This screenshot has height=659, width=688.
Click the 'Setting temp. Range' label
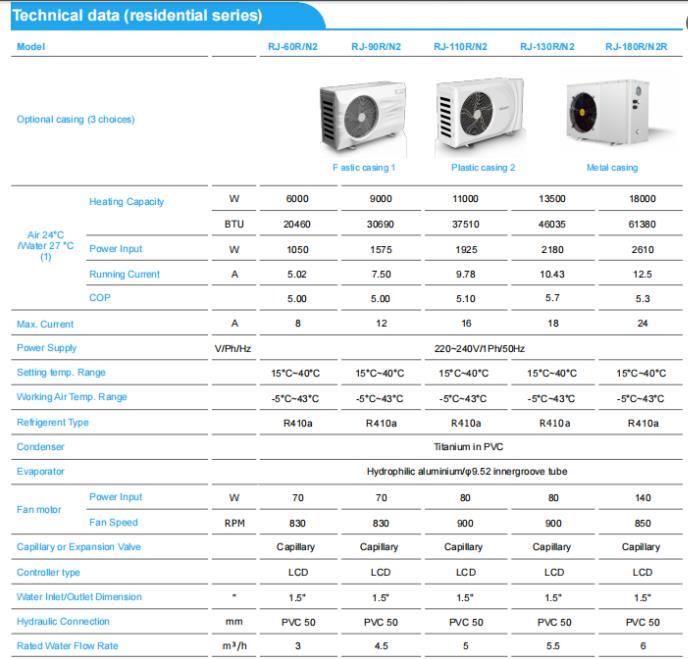coord(61,372)
